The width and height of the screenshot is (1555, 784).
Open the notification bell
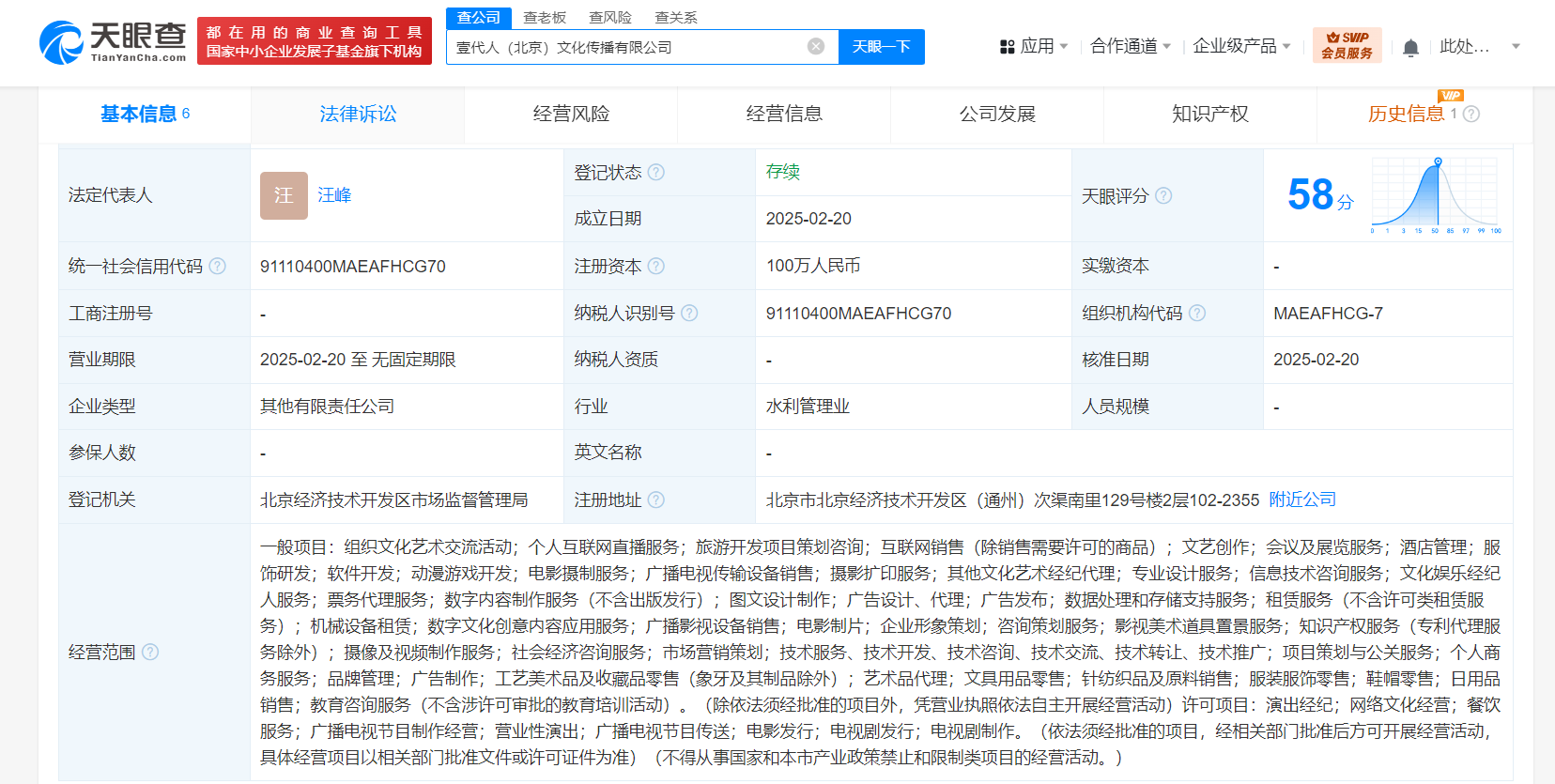tap(1410, 47)
